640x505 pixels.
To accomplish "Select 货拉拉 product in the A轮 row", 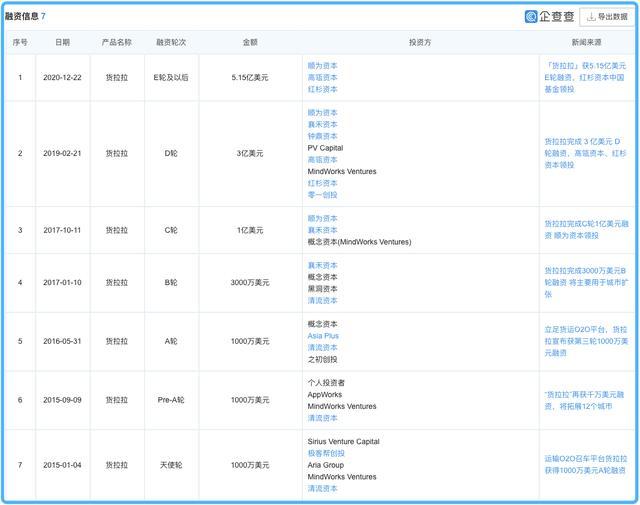I will (117, 341).
